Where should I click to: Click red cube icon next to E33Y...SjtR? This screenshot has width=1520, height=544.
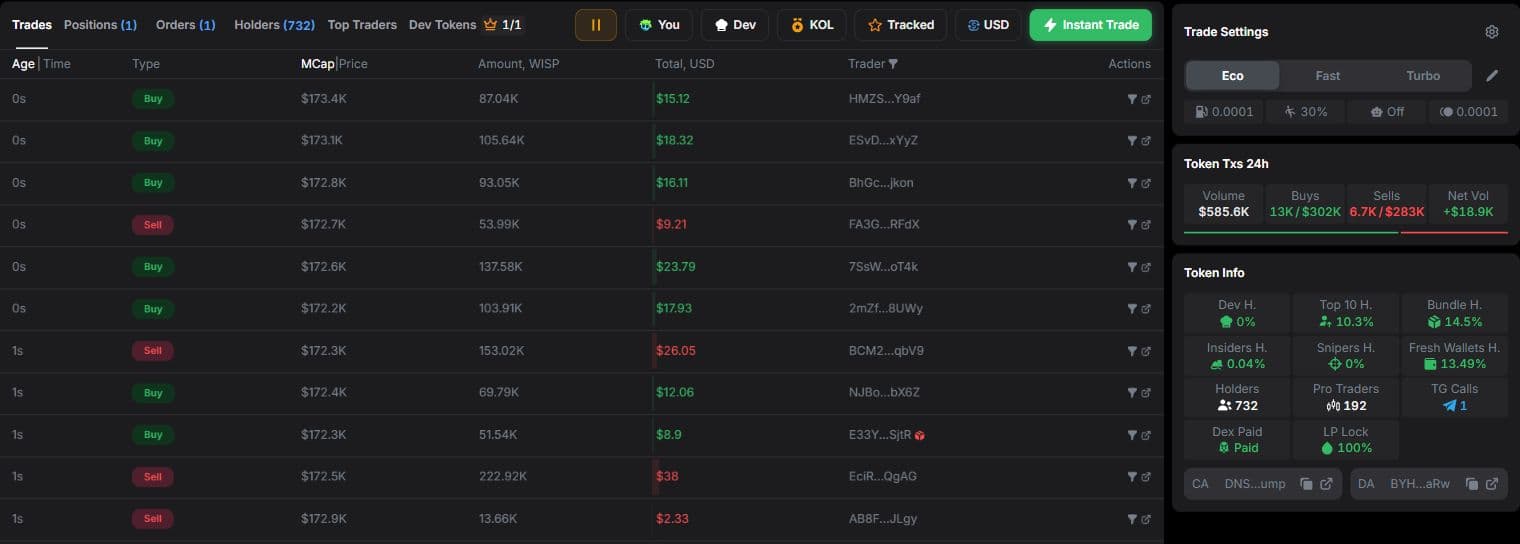point(920,435)
